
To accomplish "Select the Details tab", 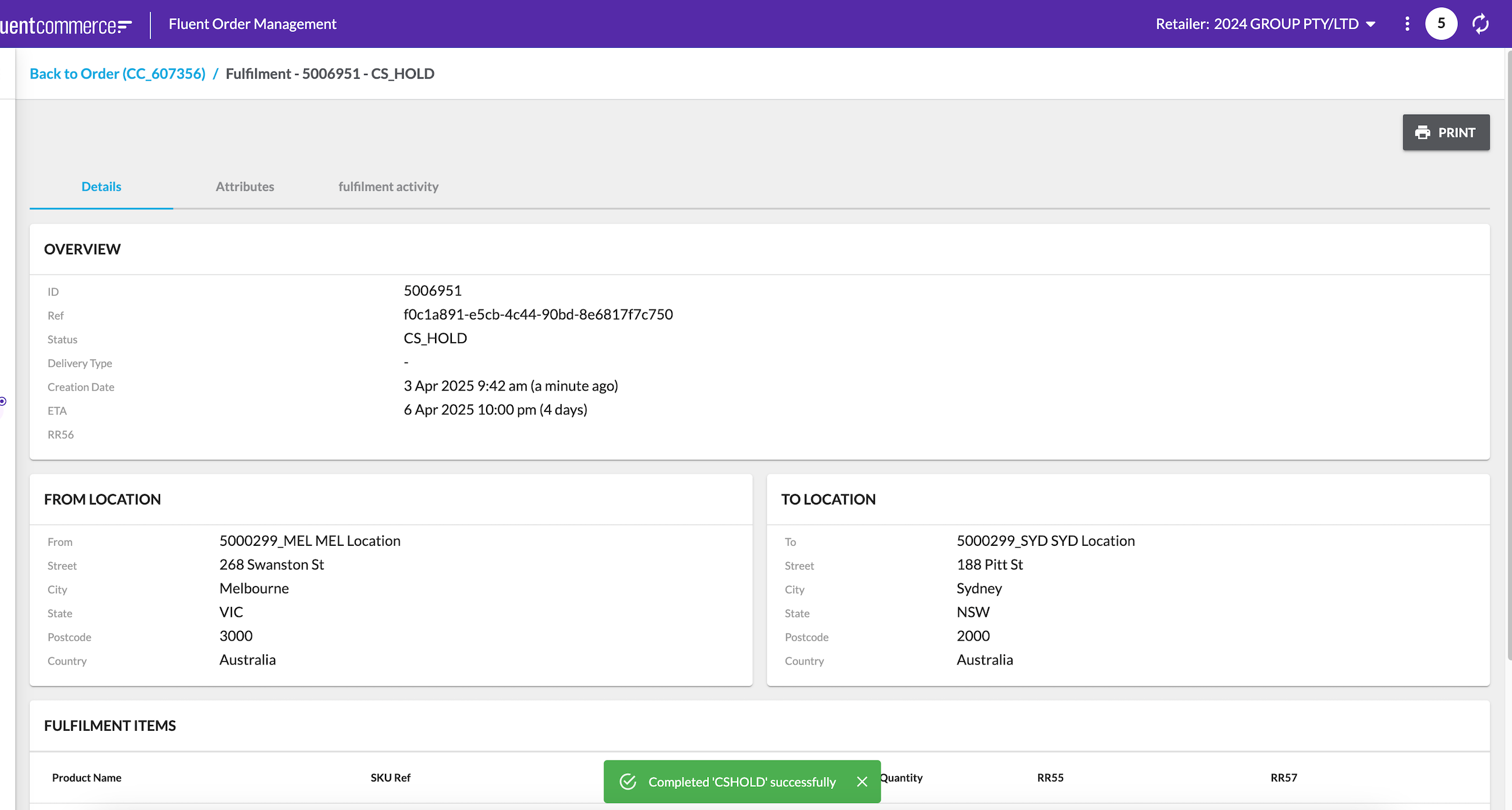I will (x=101, y=186).
